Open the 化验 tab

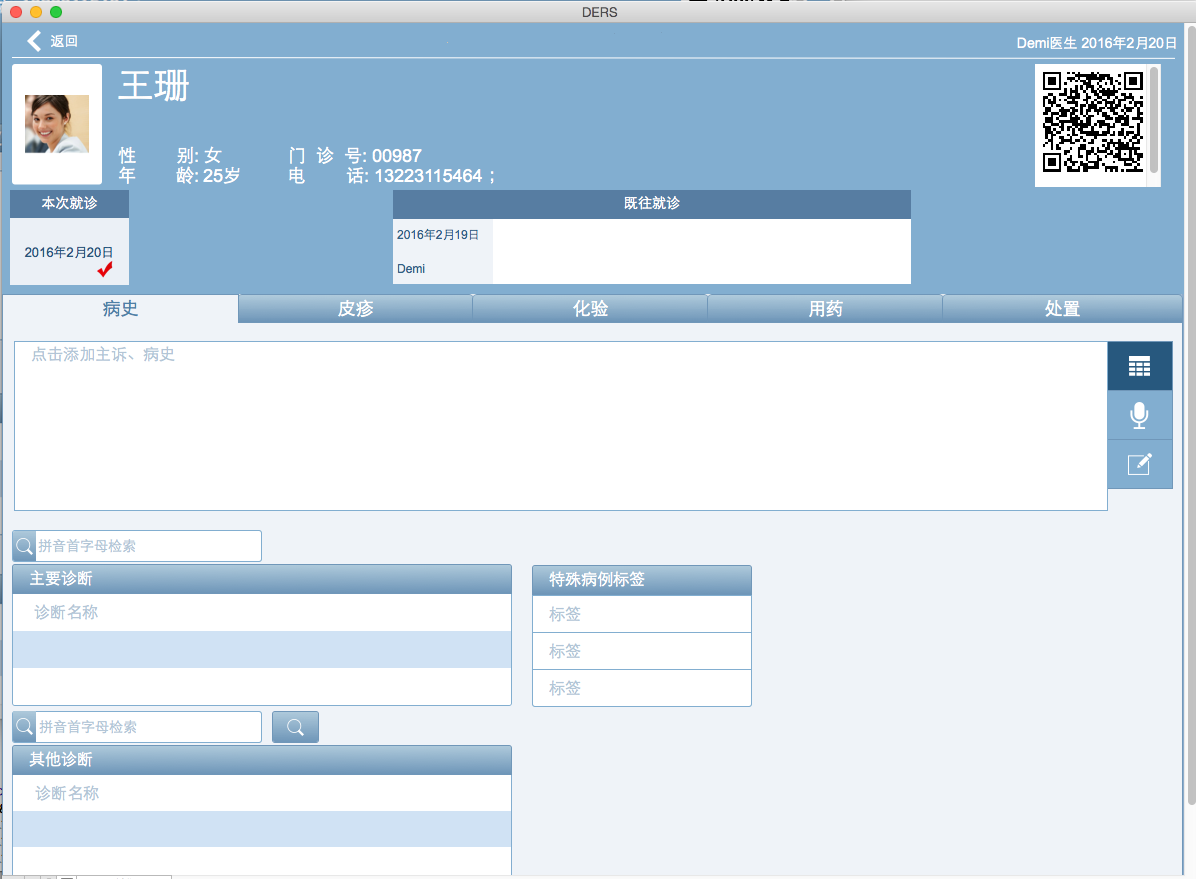pos(590,309)
